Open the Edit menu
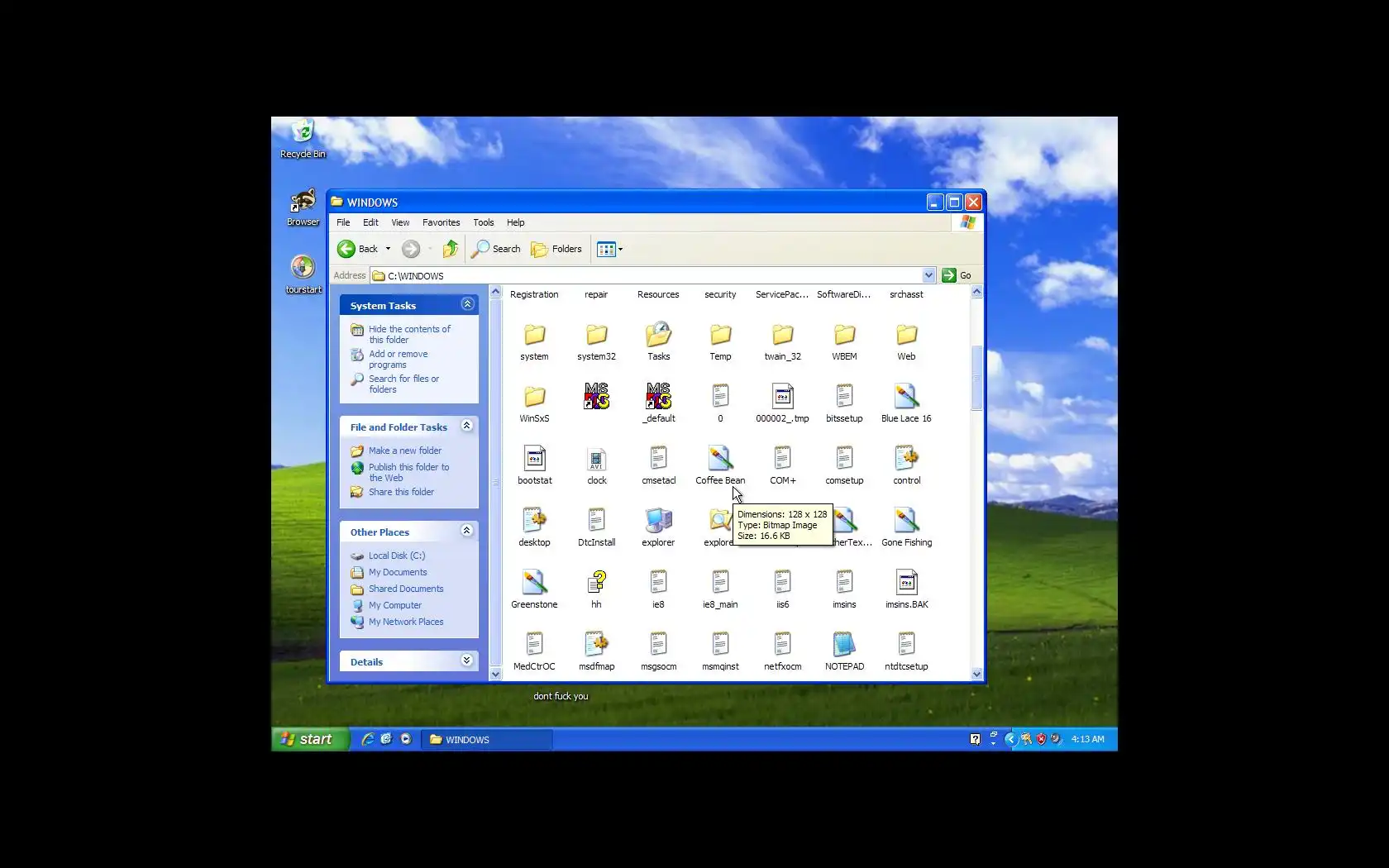 pos(370,222)
